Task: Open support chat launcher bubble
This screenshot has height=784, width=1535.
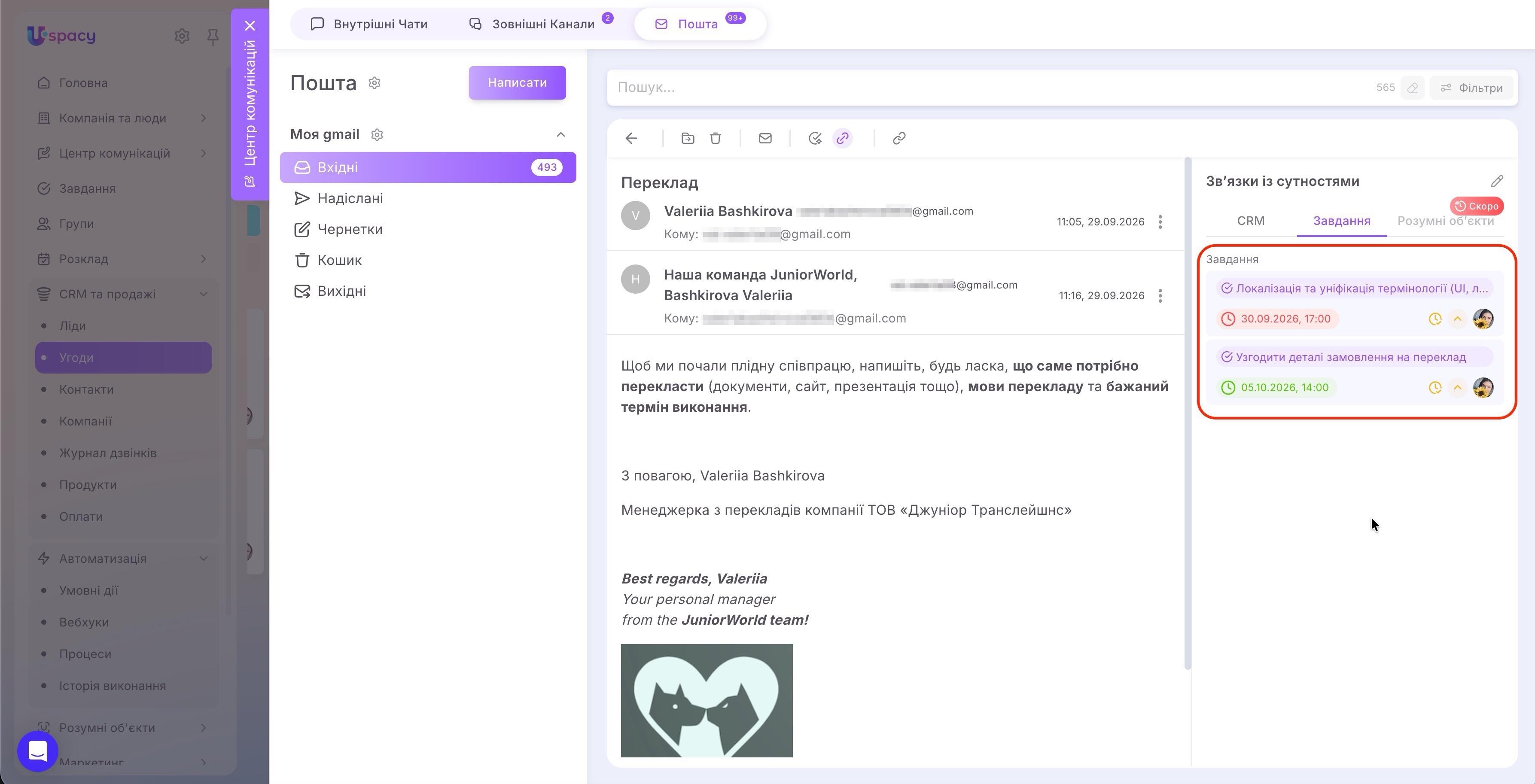Action: point(37,751)
